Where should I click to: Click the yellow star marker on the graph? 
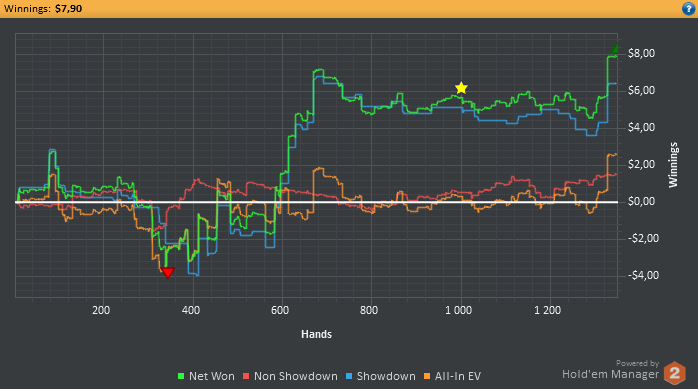point(461,88)
